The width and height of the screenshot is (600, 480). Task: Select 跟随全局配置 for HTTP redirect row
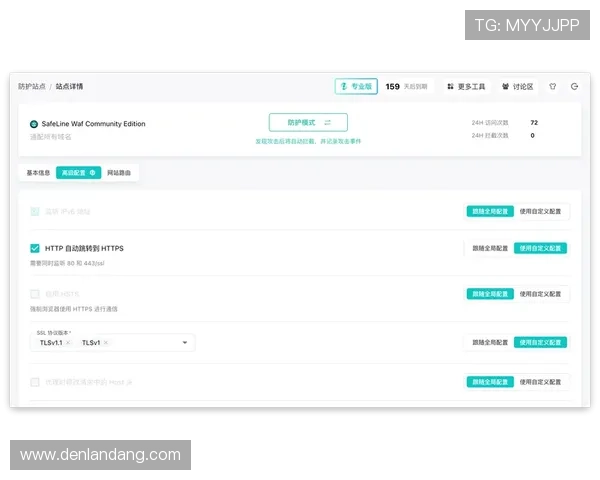coord(489,248)
